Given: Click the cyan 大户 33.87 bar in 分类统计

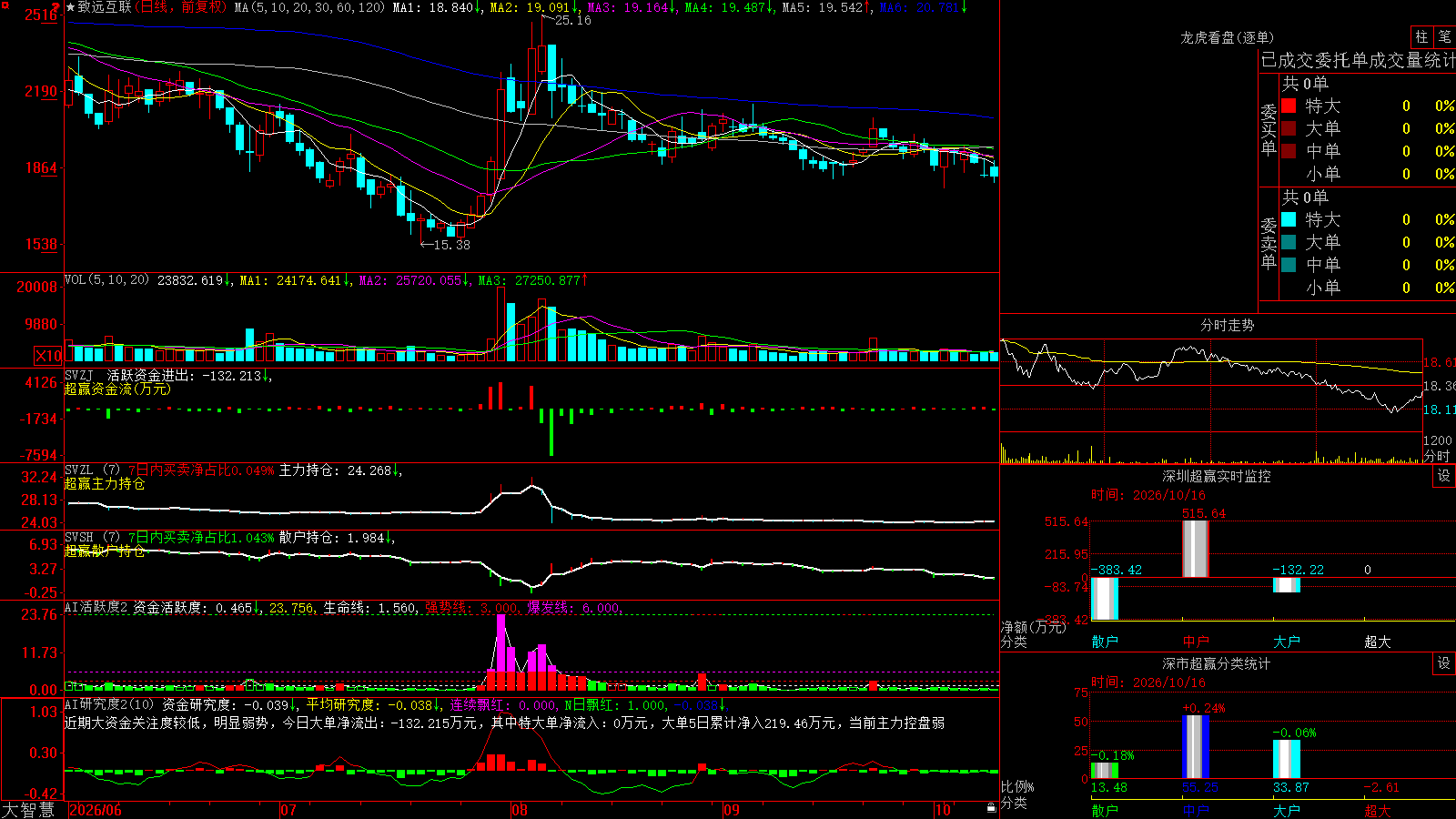Looking at the screenshot, I should 1287,759.
